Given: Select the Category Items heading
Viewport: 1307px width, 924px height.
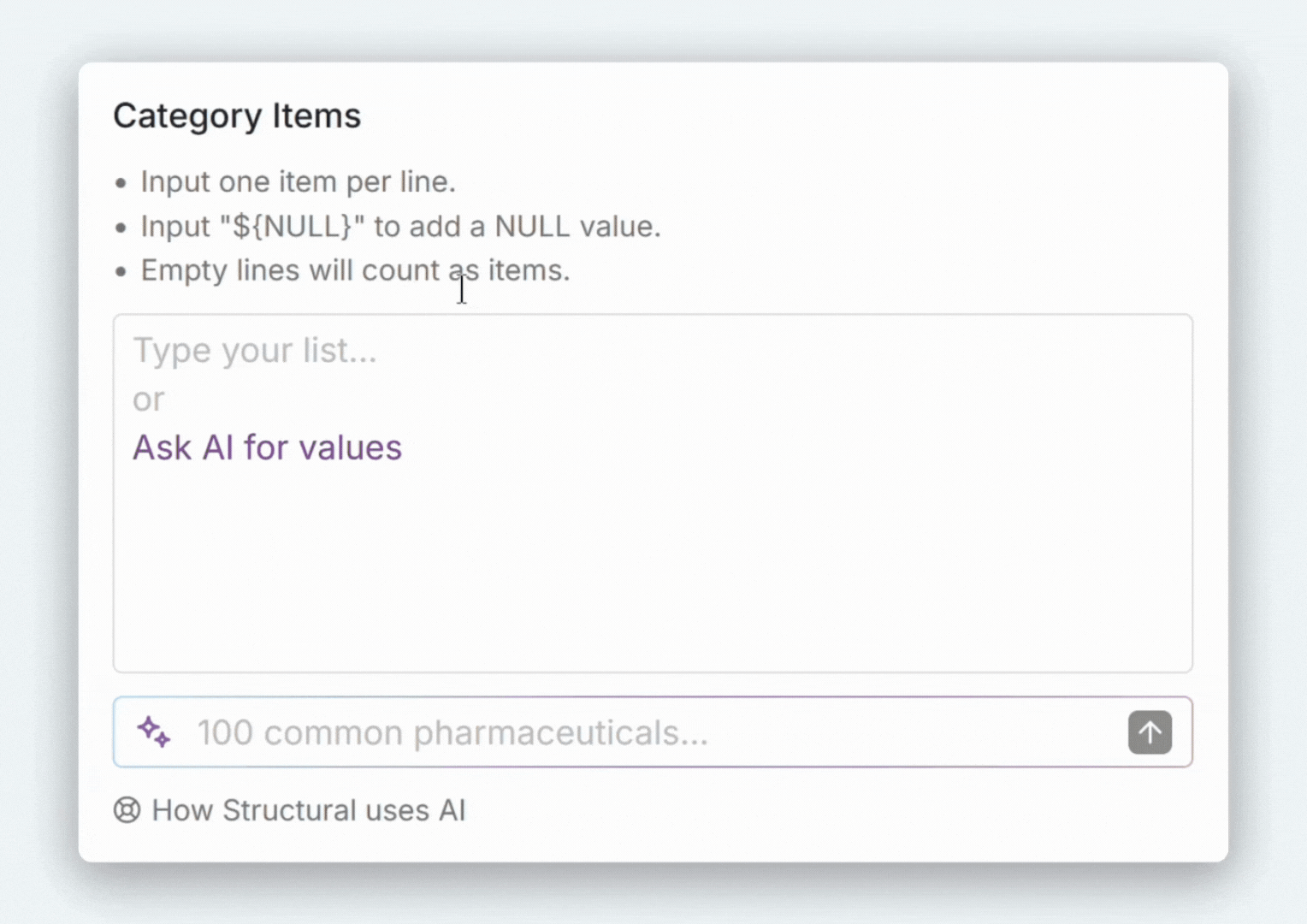Looking at the screenshot, I should [x=237, y=115].
